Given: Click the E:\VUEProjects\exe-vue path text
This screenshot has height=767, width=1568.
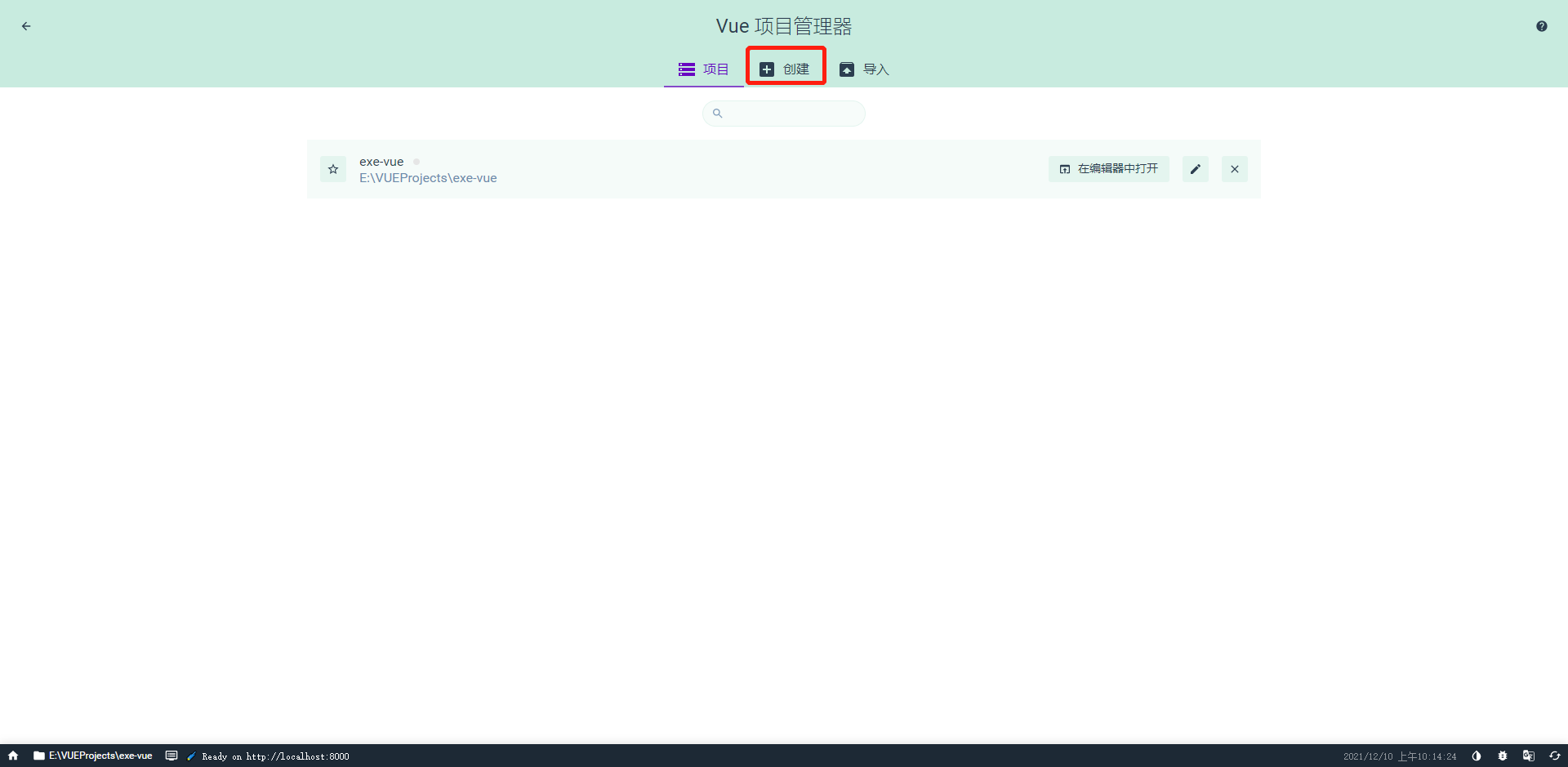Looking at the screenshot, I should 428,178.
